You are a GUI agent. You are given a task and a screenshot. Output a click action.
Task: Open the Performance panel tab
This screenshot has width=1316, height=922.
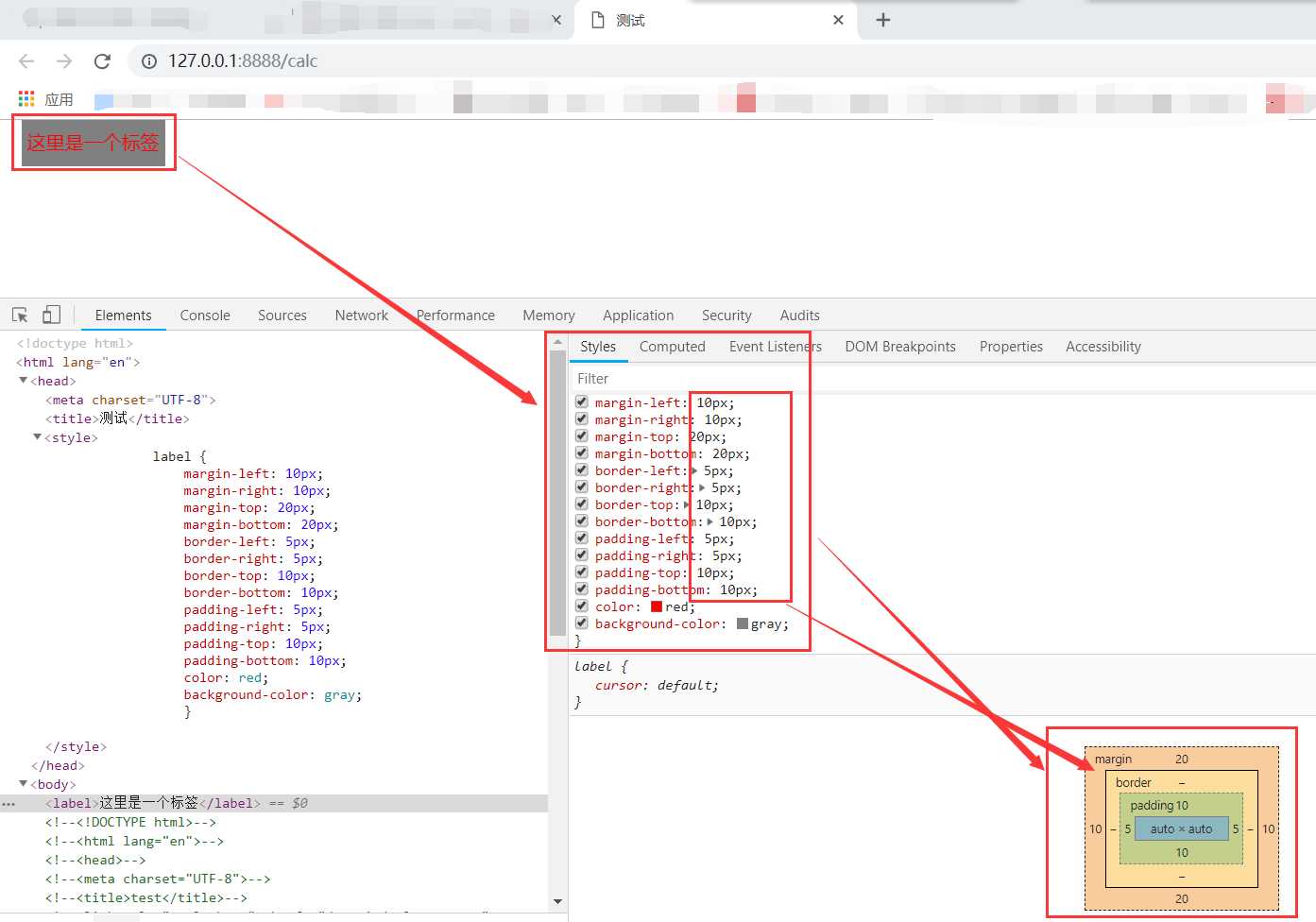tap(455, 316)
